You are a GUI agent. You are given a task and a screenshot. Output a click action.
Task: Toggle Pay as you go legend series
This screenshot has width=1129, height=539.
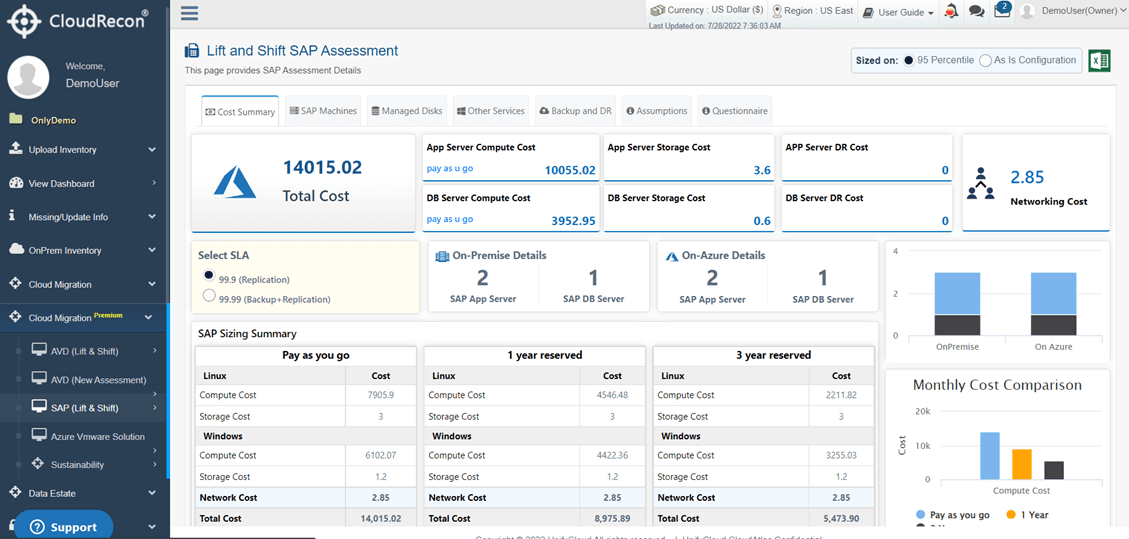pos(953,515)
